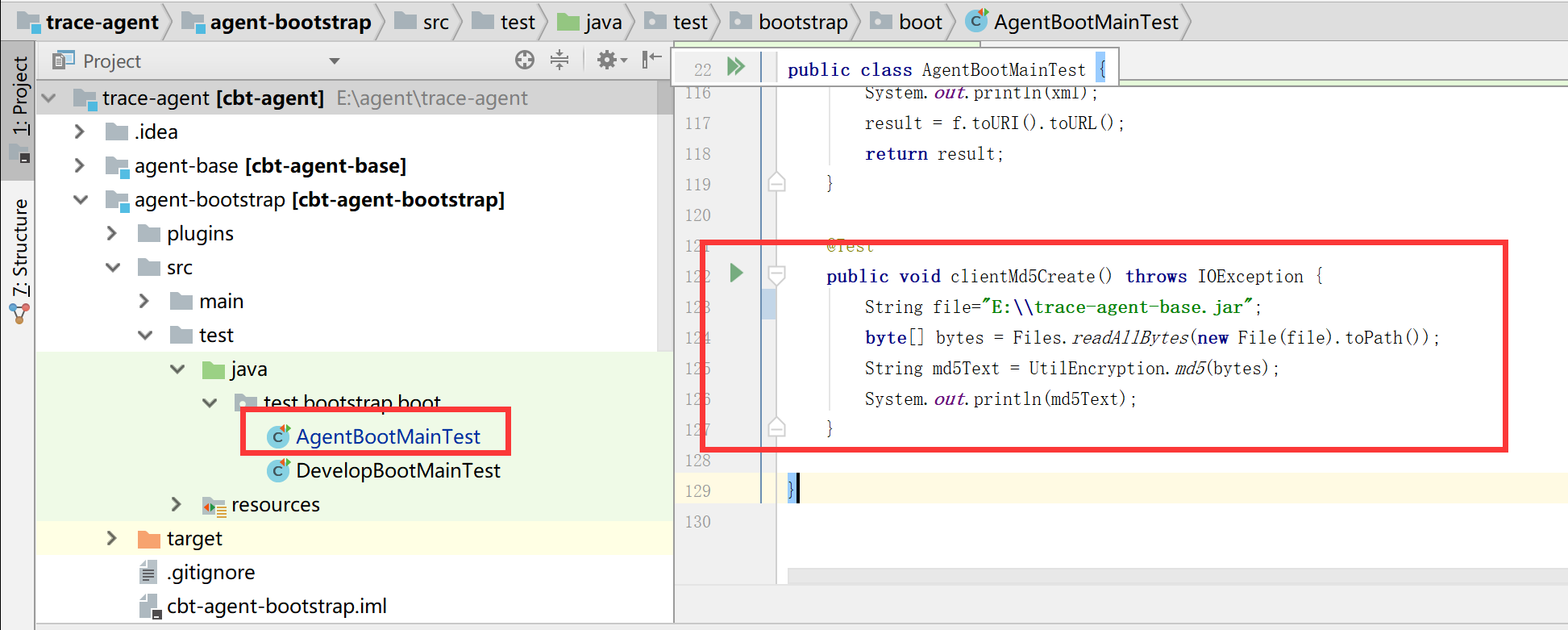Collapse the agent-bootstrap module node

[81, 199]
